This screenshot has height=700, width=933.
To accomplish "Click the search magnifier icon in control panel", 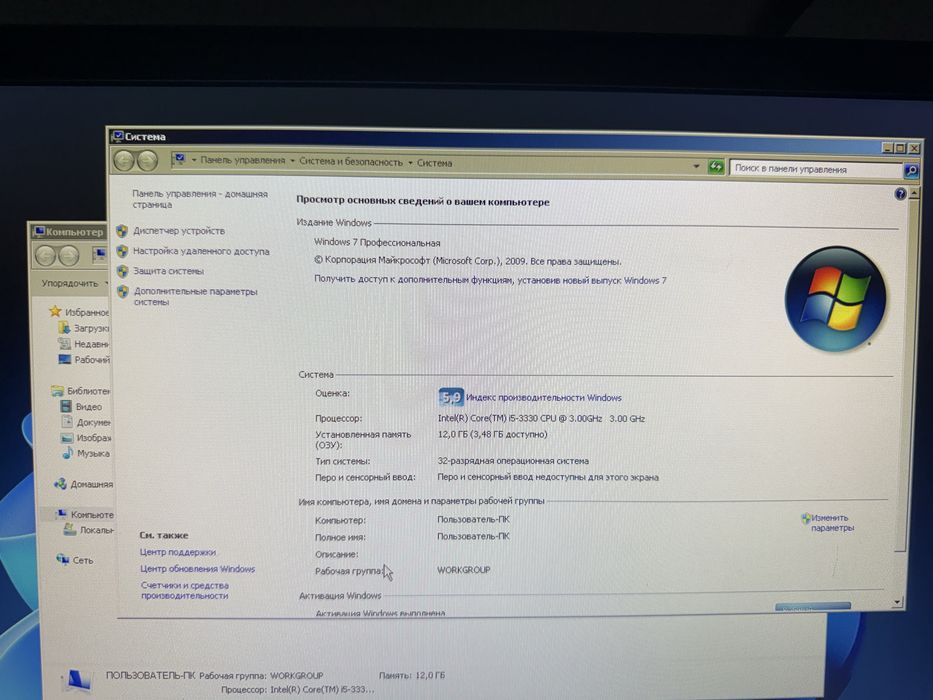I will [910, 171].
